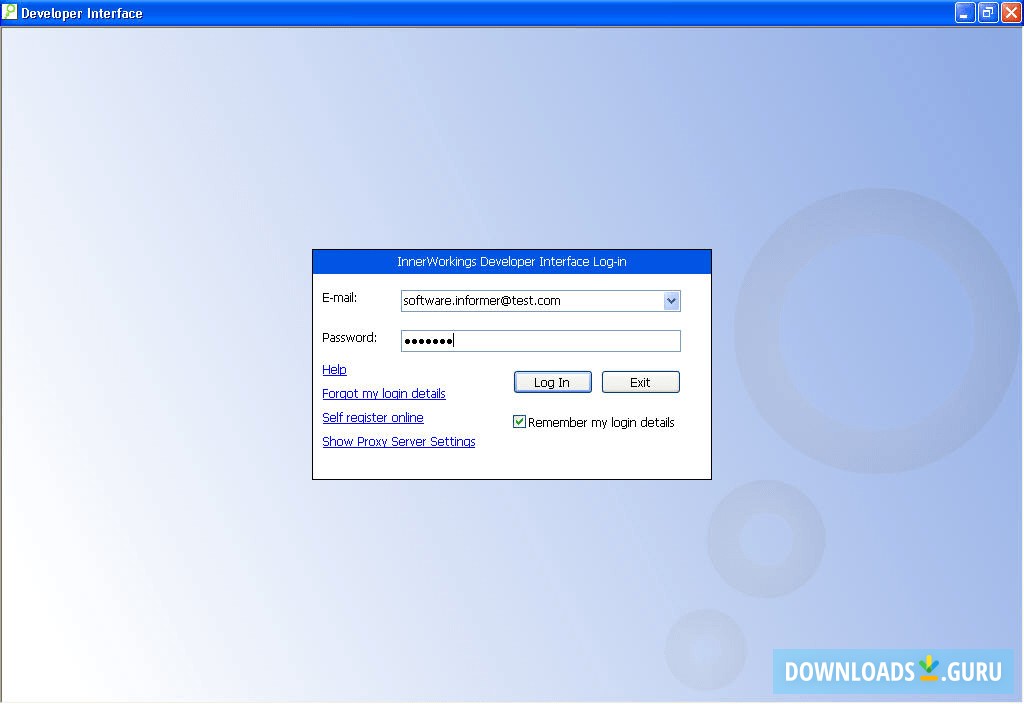The image size is (1024, 704).
Task: Close the Developer Interface window
Action: (x=1010, y=12)
